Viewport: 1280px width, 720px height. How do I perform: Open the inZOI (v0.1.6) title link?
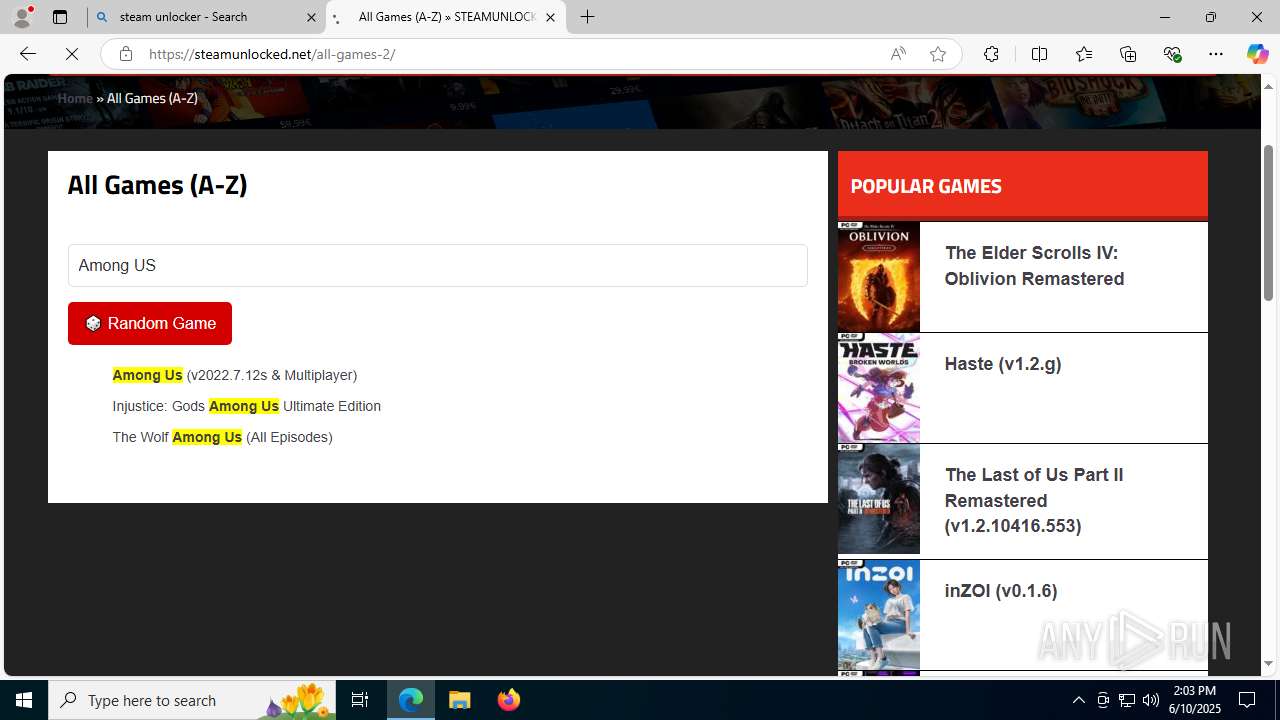tap(1001, 591)
